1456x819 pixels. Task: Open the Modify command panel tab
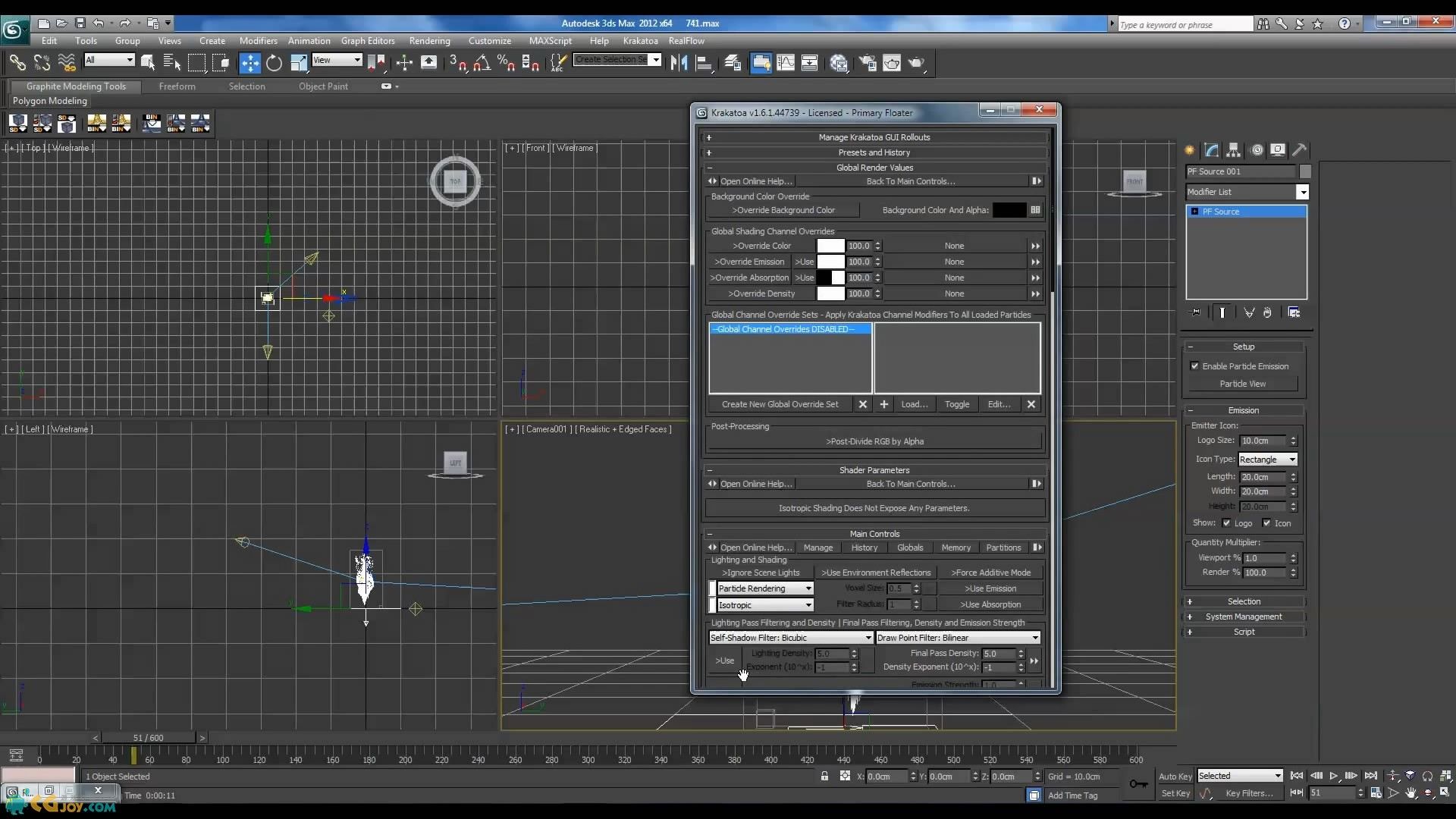1212,150
